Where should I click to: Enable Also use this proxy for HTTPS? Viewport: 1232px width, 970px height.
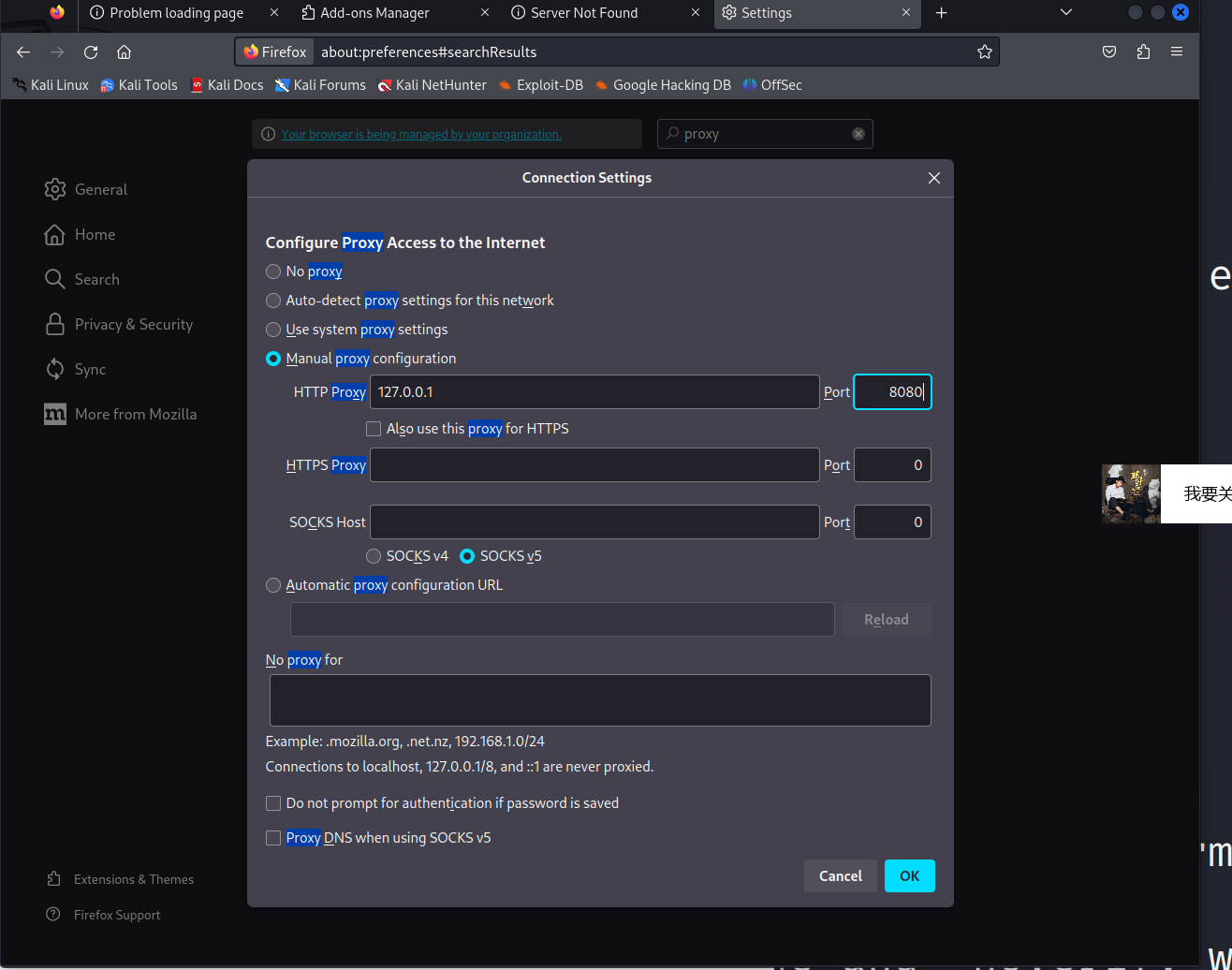point(374,429)
